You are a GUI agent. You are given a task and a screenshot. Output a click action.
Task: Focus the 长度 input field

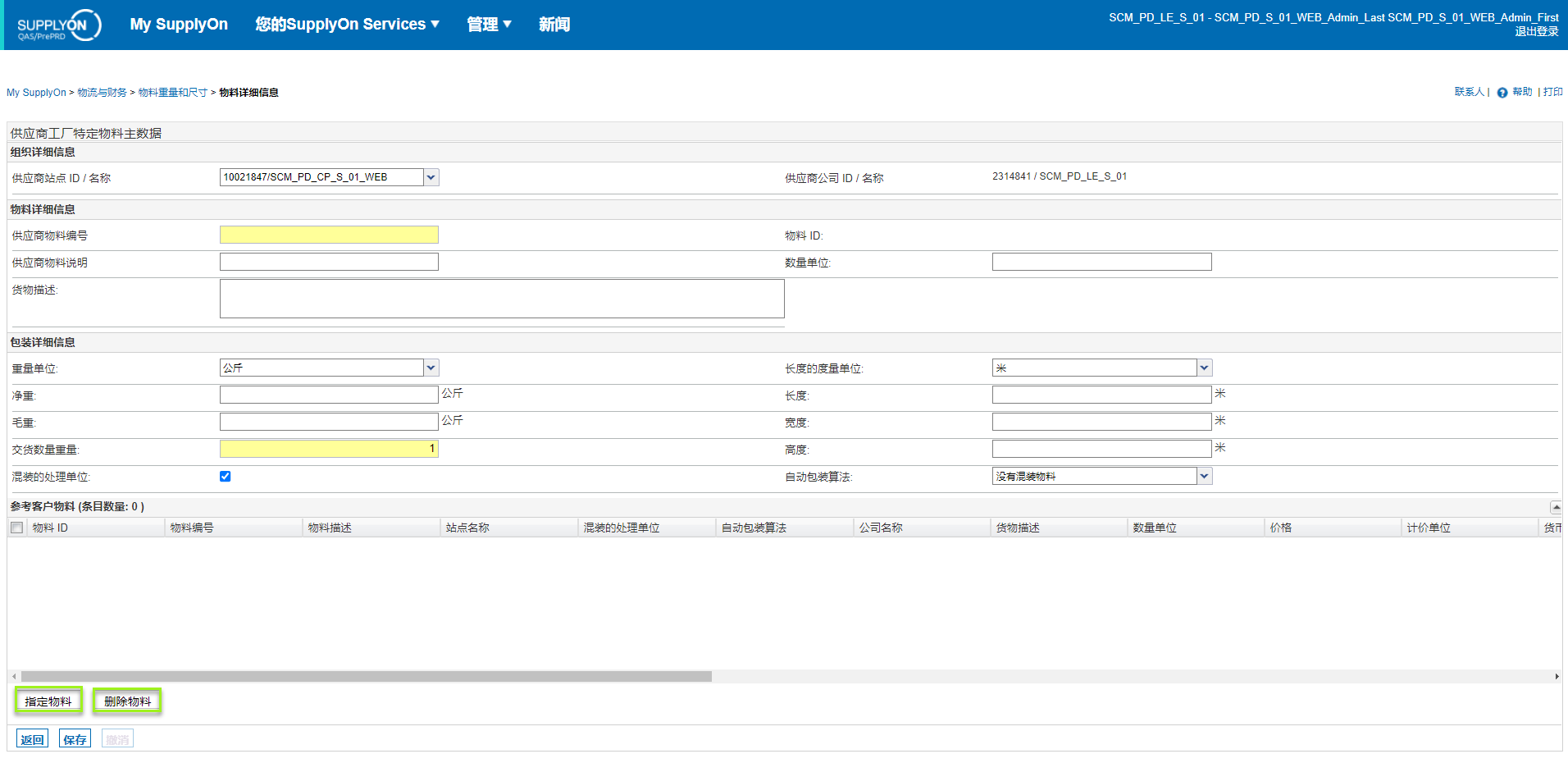click(x=1101, y=395)
